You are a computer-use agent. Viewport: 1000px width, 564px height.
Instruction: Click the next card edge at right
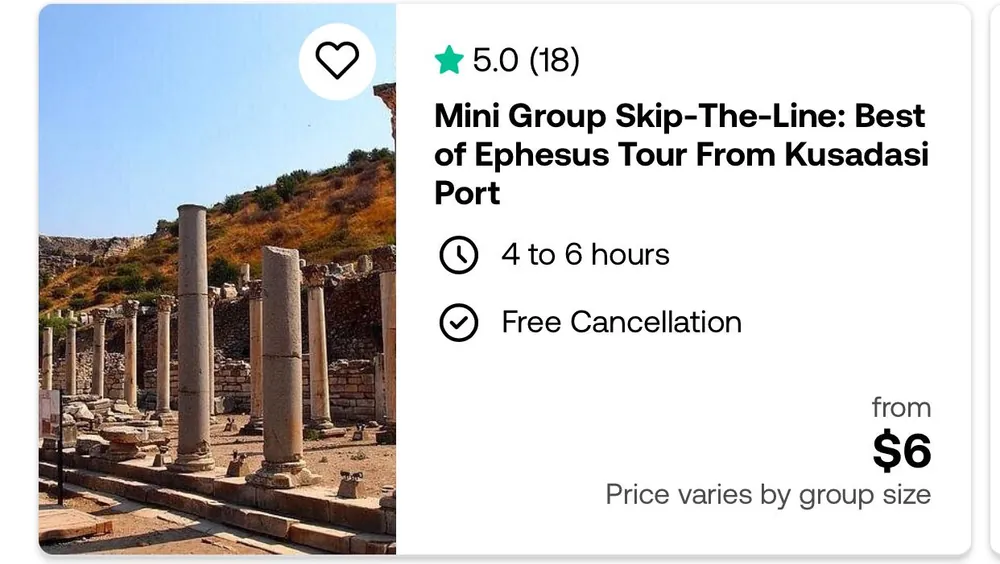pyautogui.click(x=993, y=280)
